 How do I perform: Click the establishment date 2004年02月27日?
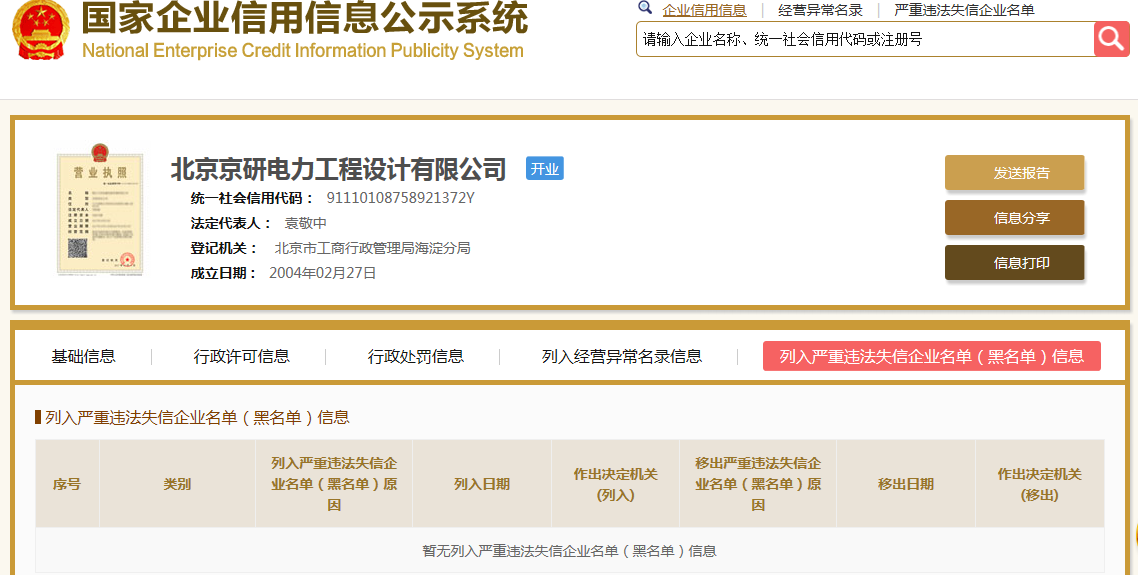click(322, 273)
